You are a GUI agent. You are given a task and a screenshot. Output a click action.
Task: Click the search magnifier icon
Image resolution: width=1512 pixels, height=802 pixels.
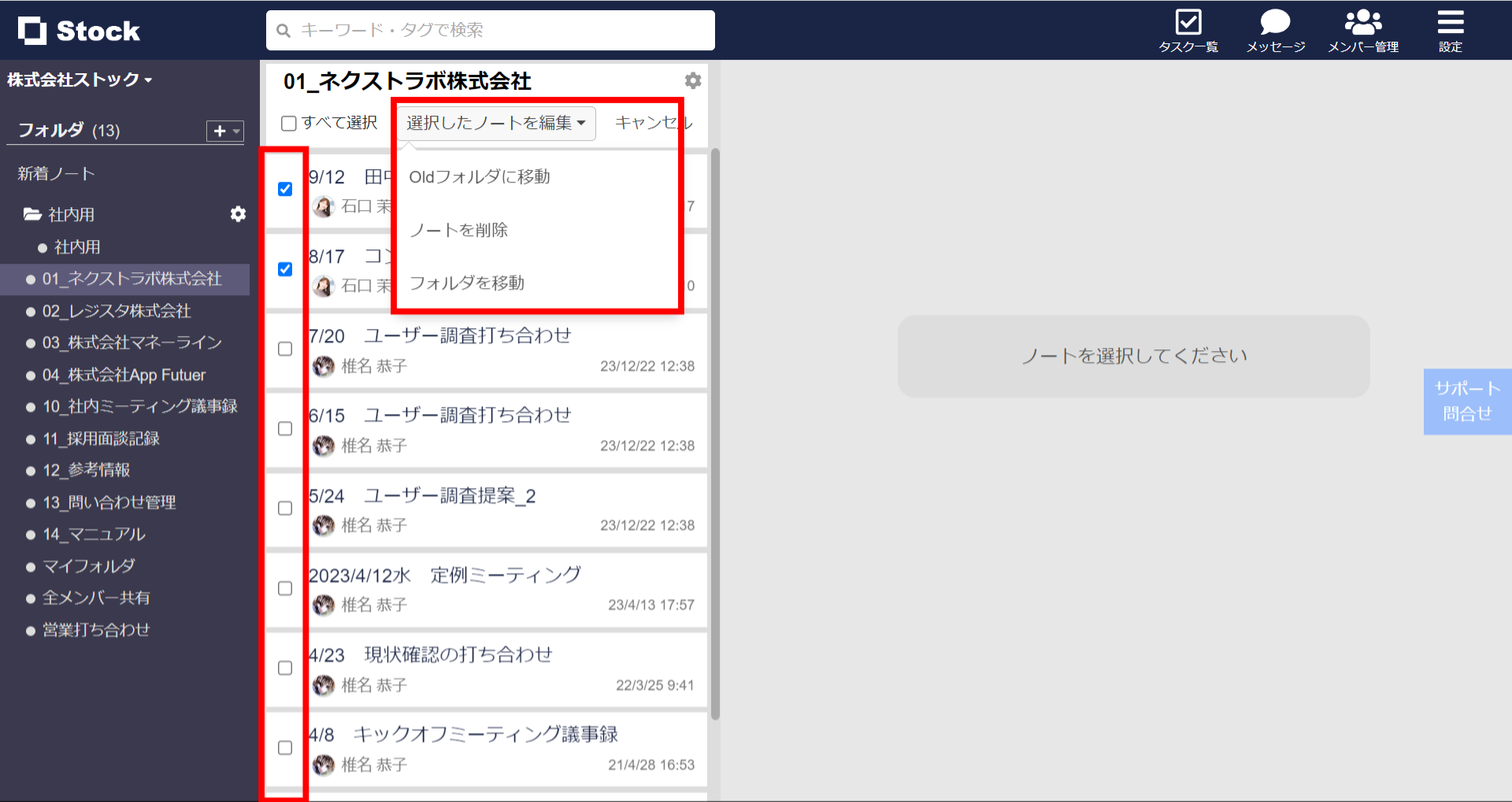click(x=283, y=30)
